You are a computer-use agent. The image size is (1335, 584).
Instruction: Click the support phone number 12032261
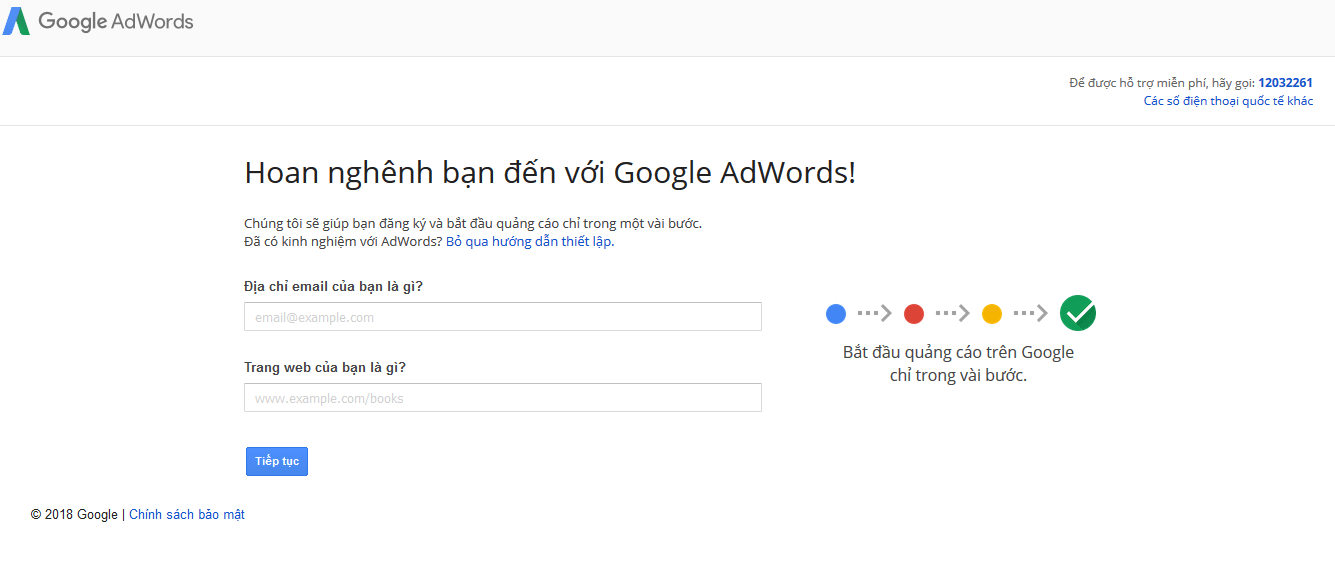[x=1286, y=83]
